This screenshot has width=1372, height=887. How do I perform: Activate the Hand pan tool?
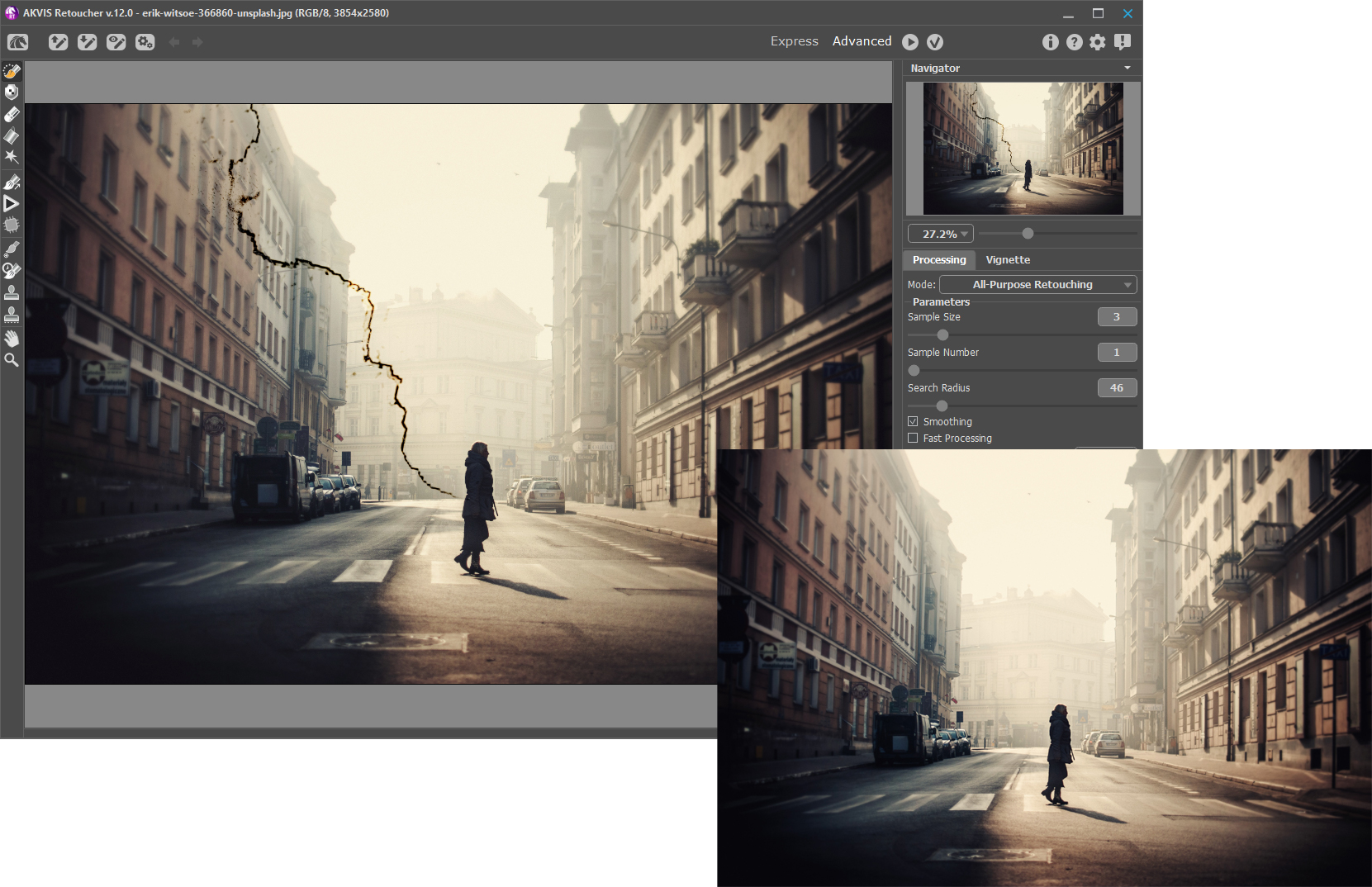(x=12, y=338)
